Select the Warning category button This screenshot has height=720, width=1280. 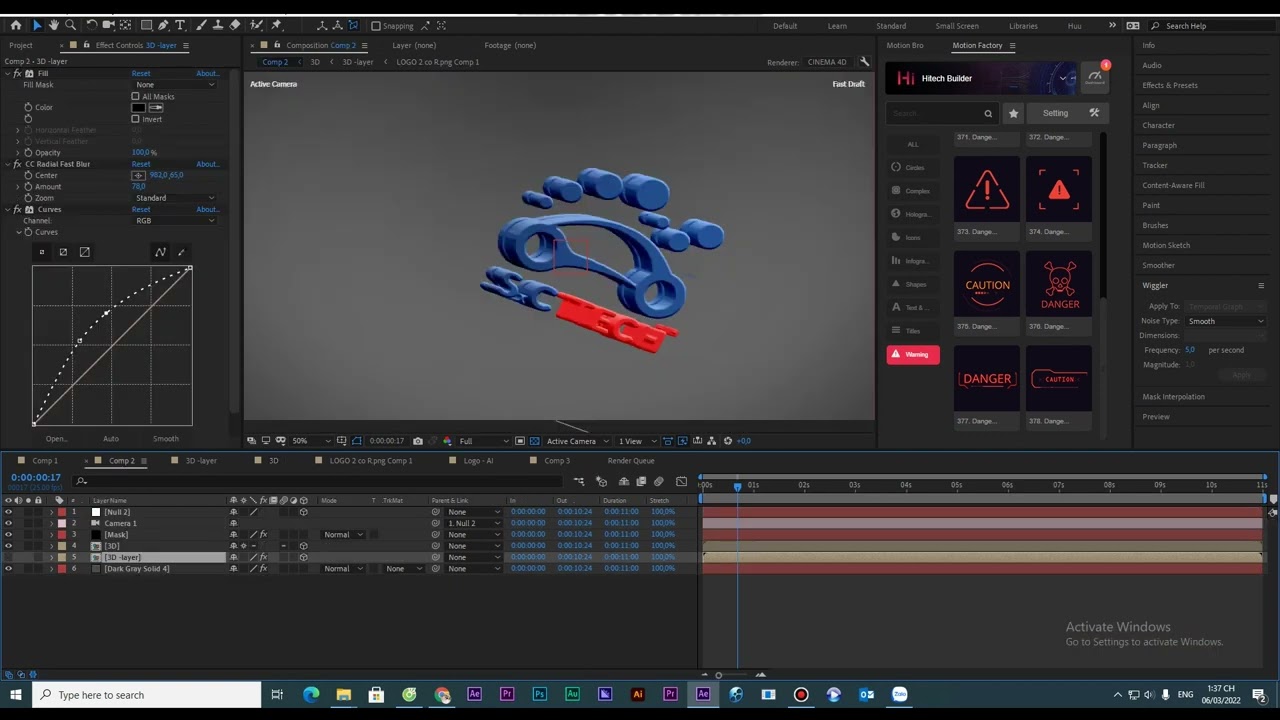913,354
